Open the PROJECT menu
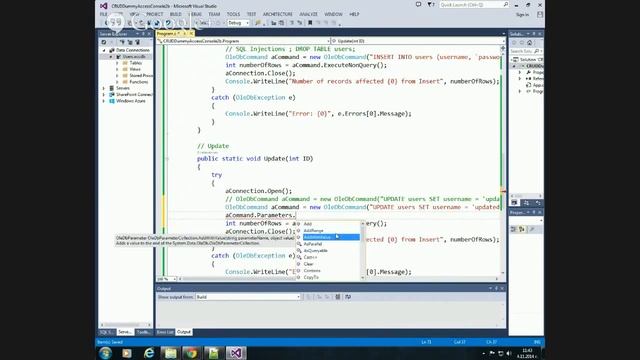The width and height of the screenshot is (640, 360). (155, 14)
